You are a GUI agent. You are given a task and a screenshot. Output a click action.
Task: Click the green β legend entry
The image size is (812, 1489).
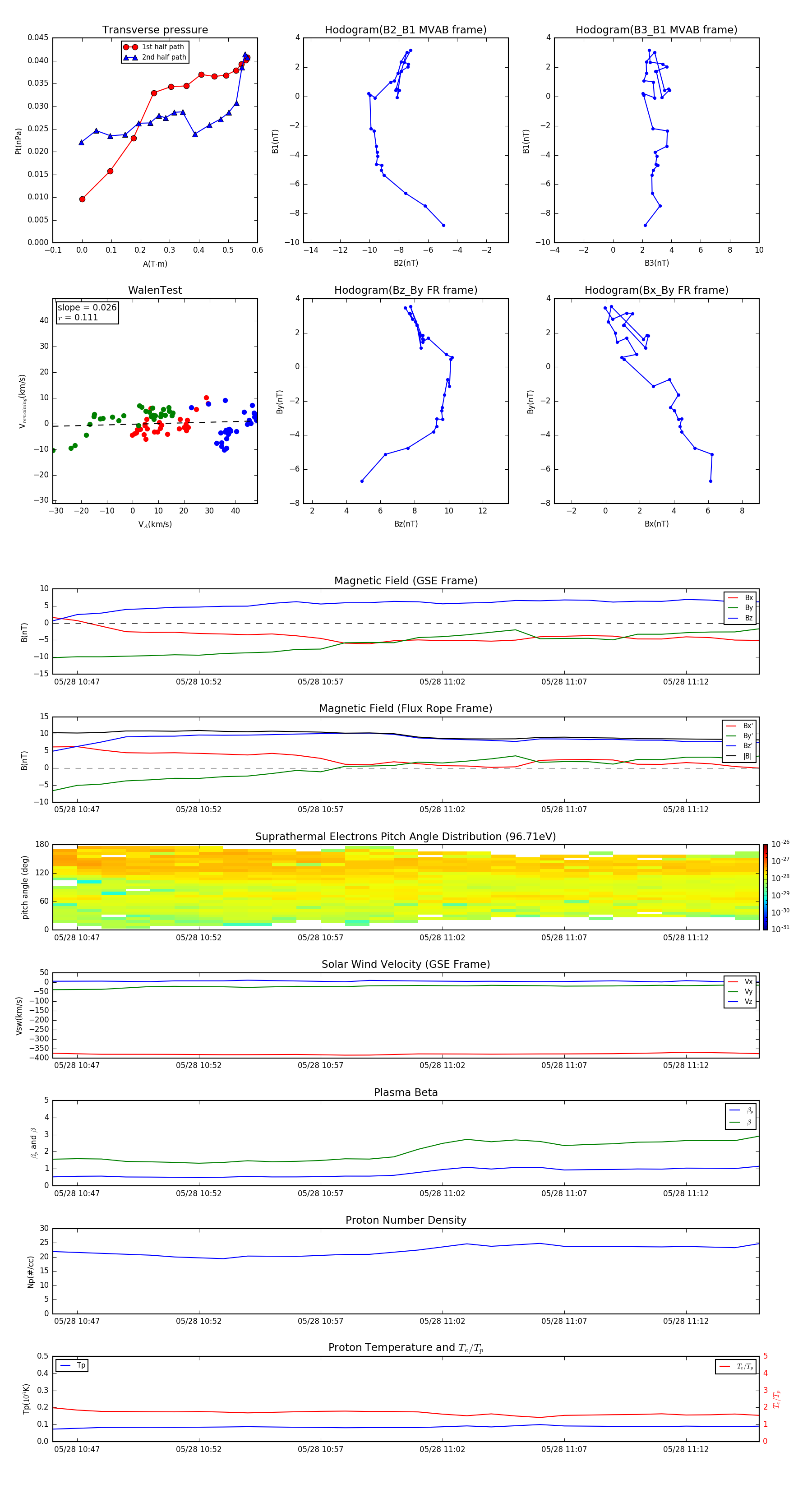[741, 1123]
